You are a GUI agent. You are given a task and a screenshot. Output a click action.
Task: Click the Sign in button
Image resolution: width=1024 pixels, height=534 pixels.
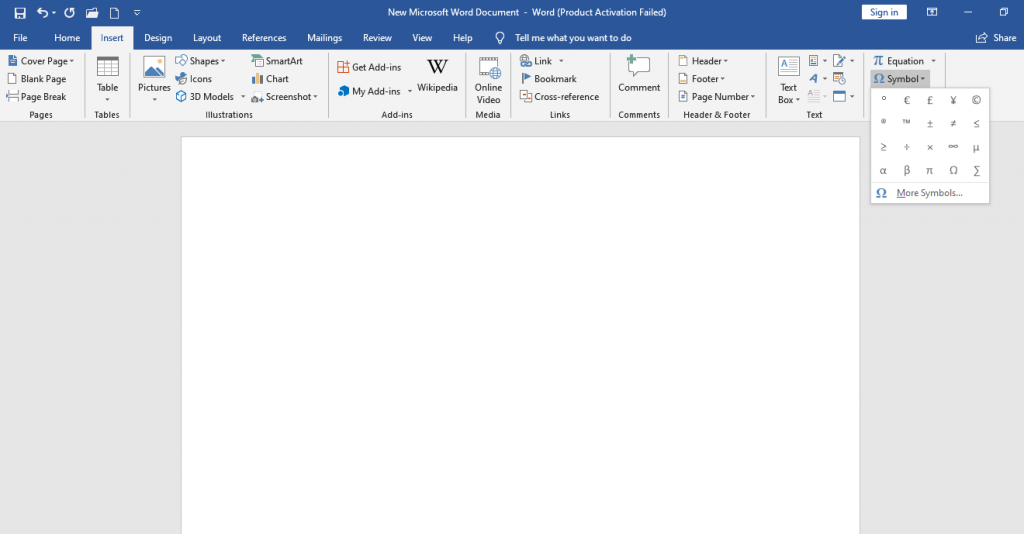tap(884, 12)
